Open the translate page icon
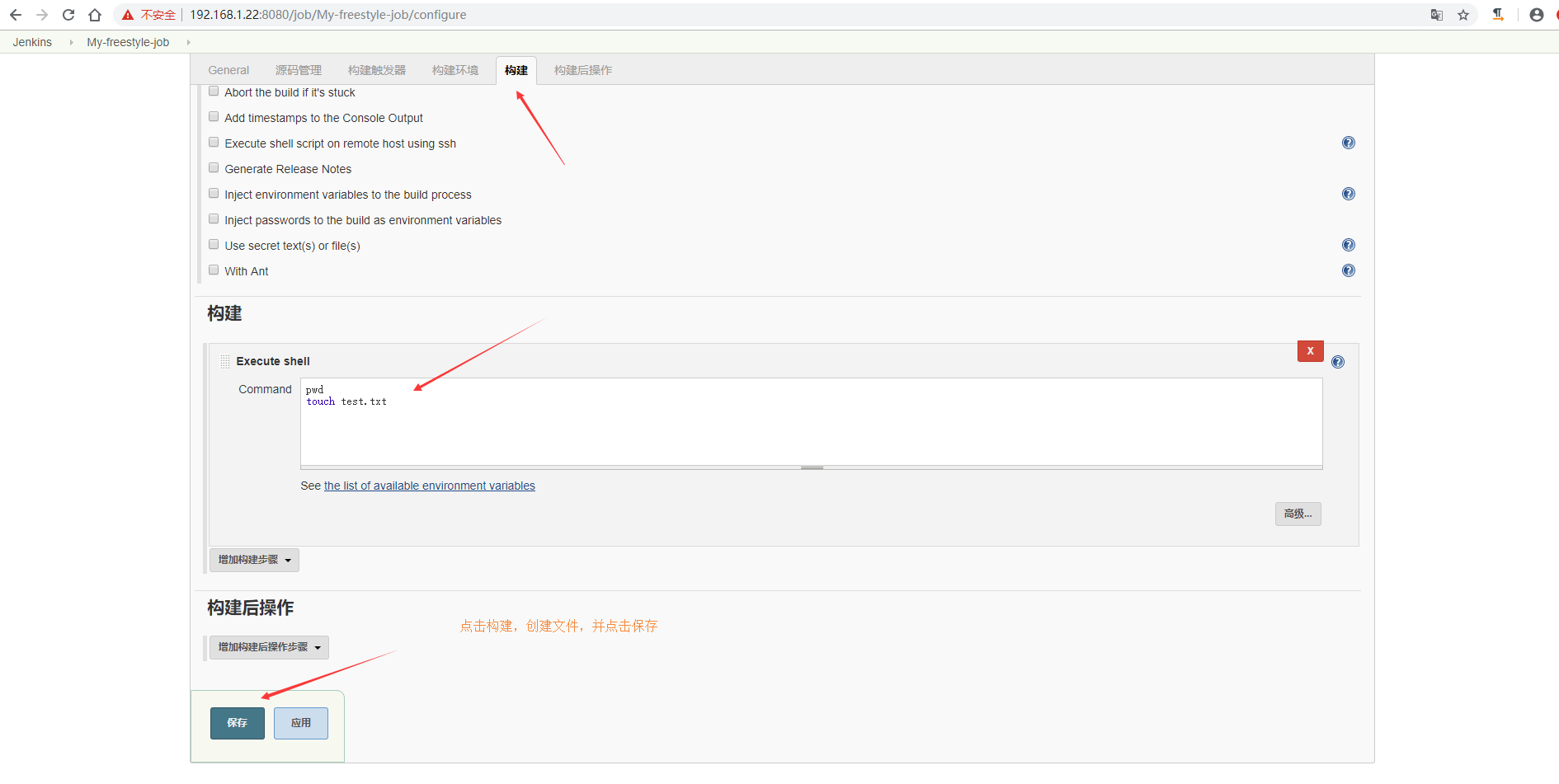This screenshot has height=784, width=1559. (x=1437, y=15)
